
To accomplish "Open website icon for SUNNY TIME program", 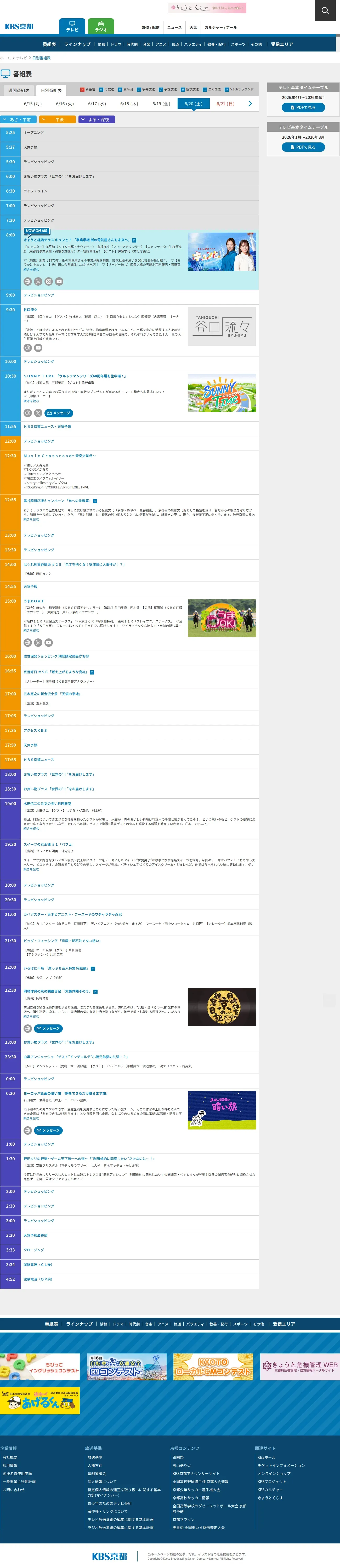I will pos(27,413).
